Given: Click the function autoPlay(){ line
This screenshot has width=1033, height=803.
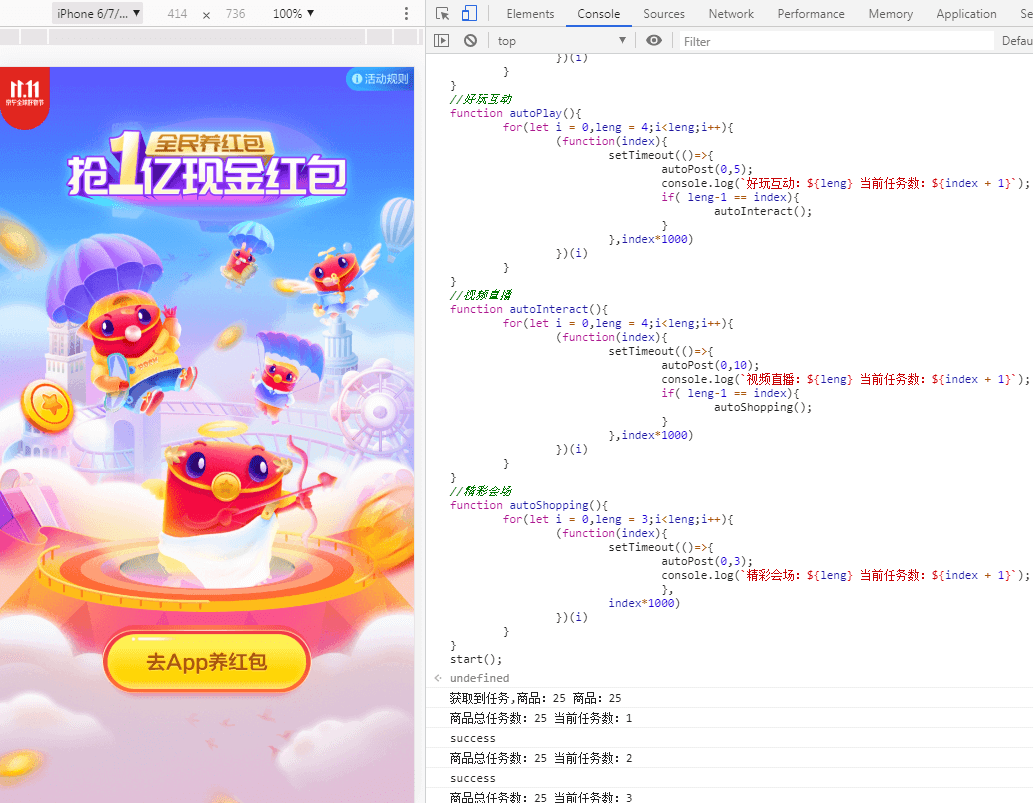Looking at the screenshot, I should pyautogui.click(x=515, y=113).
